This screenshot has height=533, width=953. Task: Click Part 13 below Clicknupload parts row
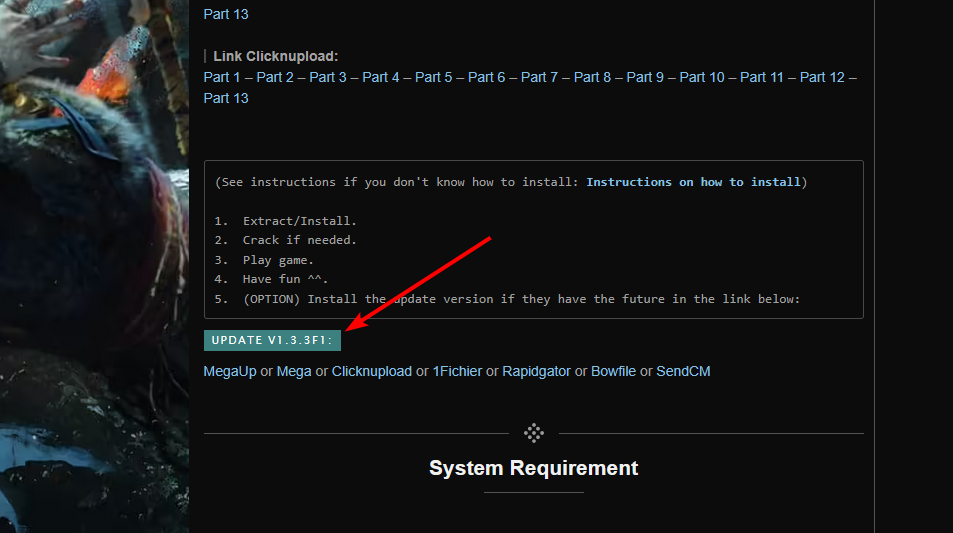pos(226,98)
